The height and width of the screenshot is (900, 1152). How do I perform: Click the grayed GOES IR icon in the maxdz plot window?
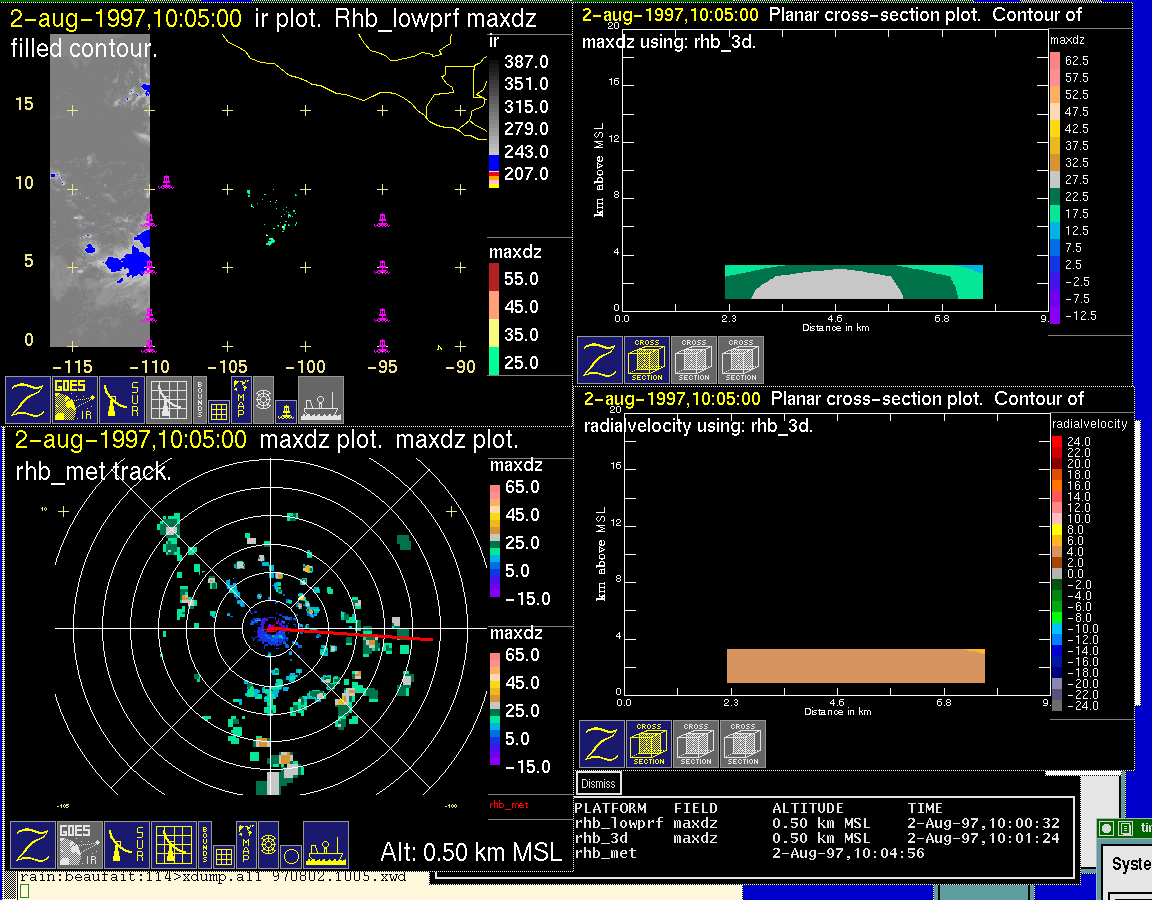[x=79, y=845]
